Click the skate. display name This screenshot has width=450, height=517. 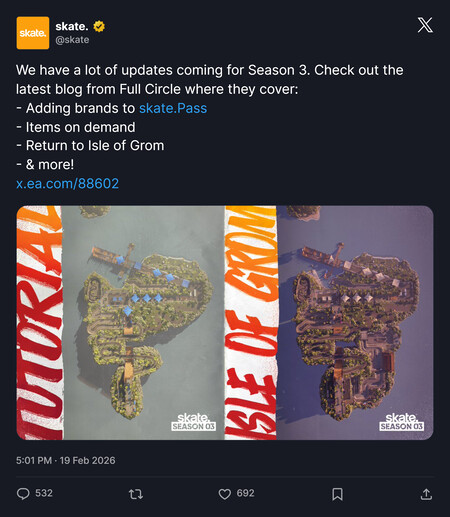tap(72, 26)
